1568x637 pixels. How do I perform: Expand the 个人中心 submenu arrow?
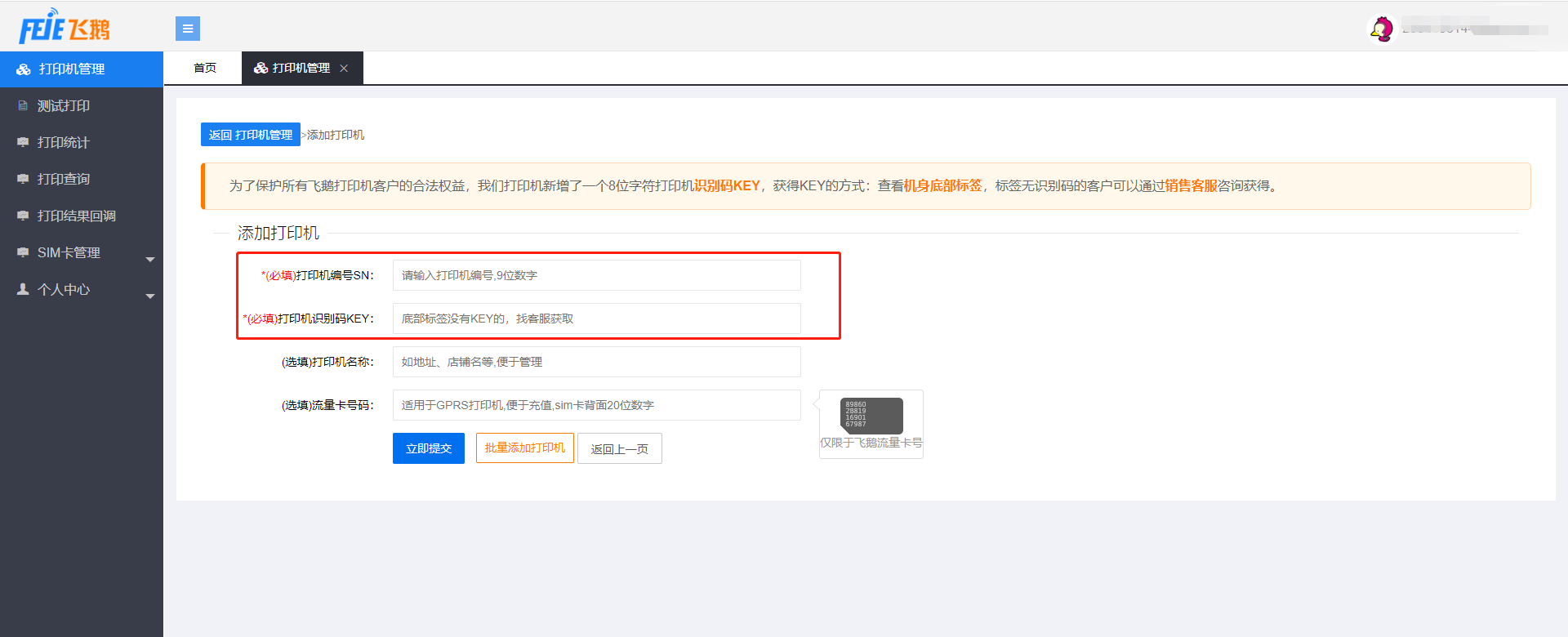[x=150, y=296]
